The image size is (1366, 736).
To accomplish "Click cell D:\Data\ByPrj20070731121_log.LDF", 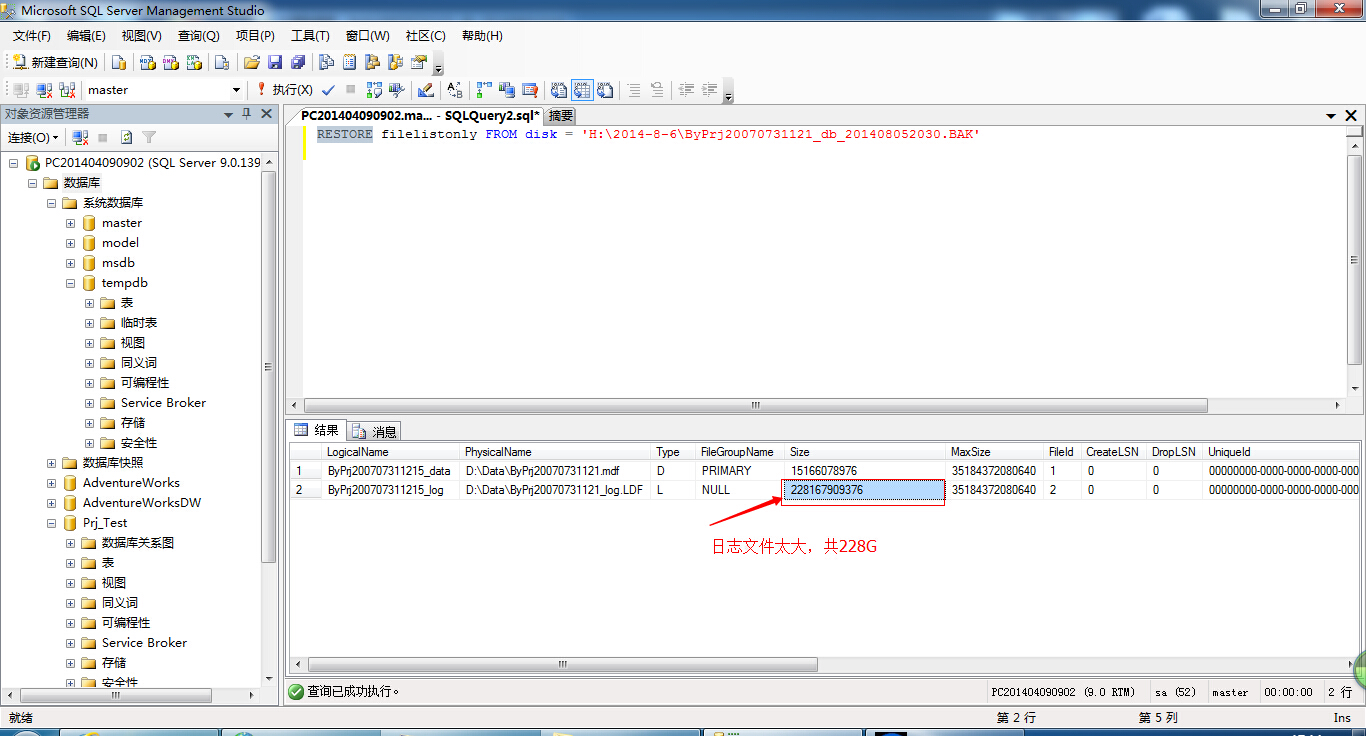I will pos(556,490).
